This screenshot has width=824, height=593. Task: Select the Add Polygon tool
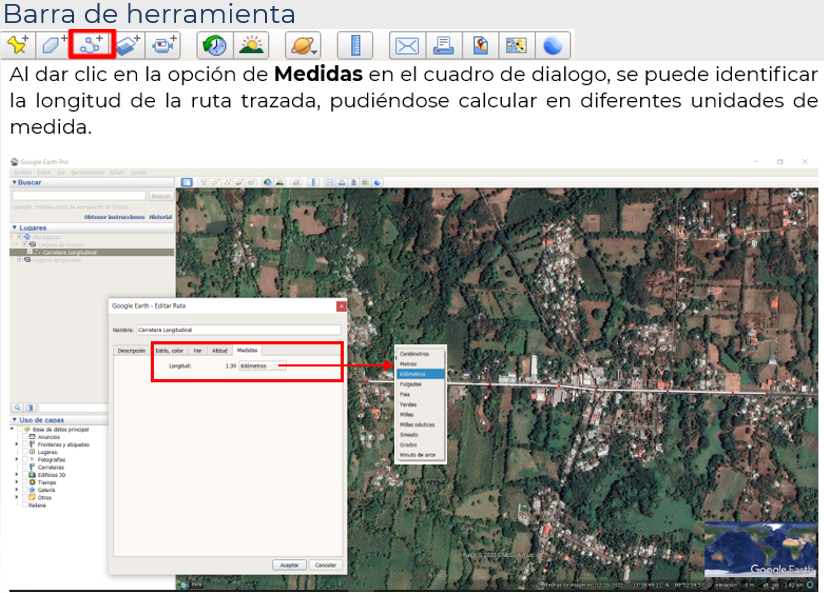pos(53,45)
